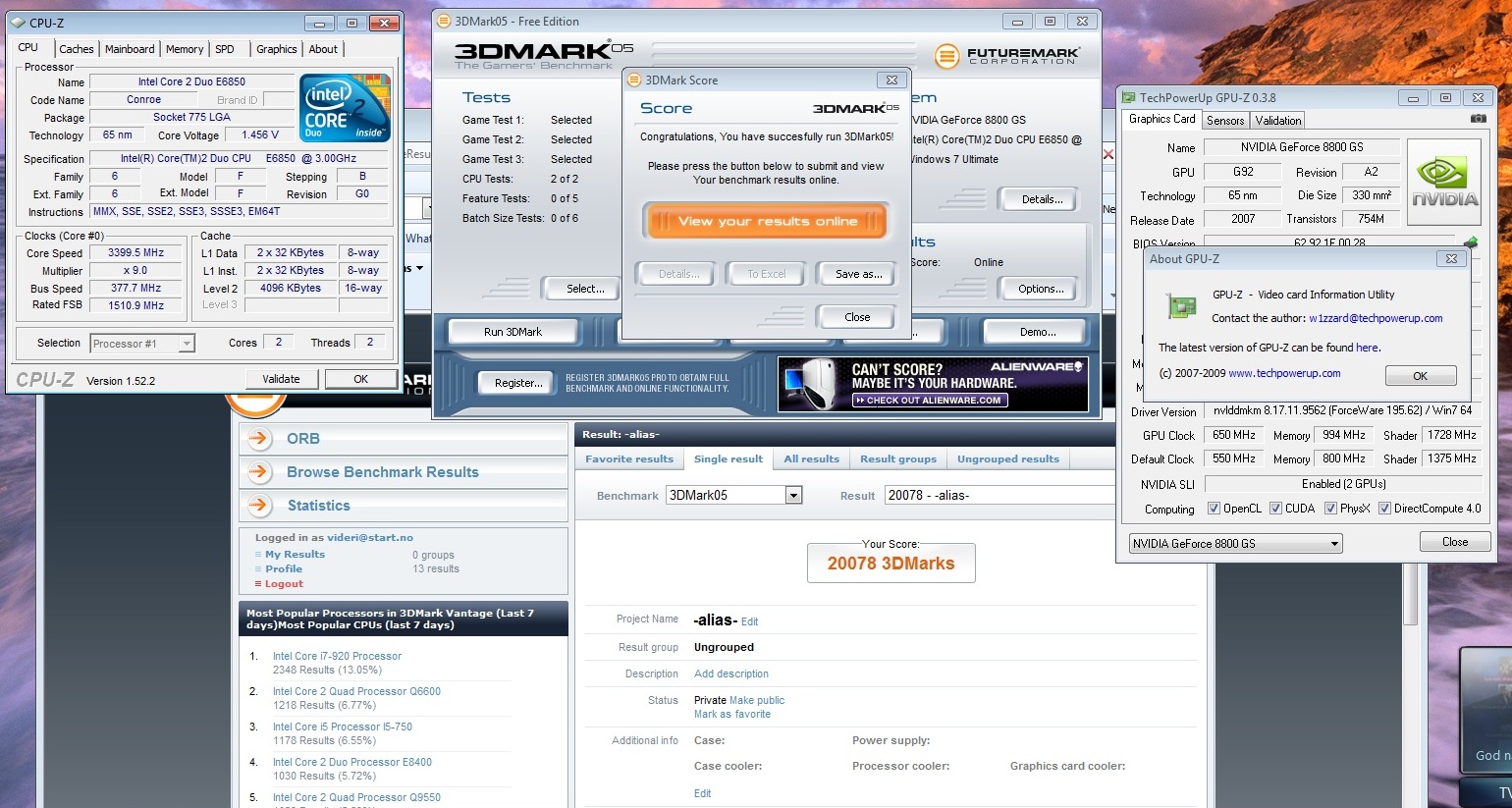Toggle the PhysX checkbox in GPU-Z
This screenshot has height=808, width=1512.
[1330, 509]
